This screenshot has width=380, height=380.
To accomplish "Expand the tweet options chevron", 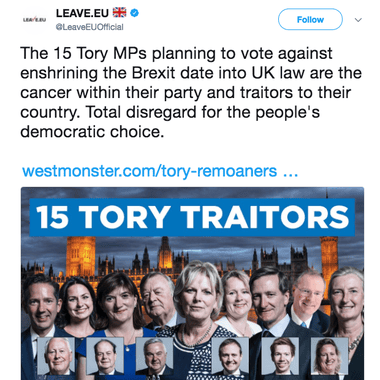I will [358, 20].
